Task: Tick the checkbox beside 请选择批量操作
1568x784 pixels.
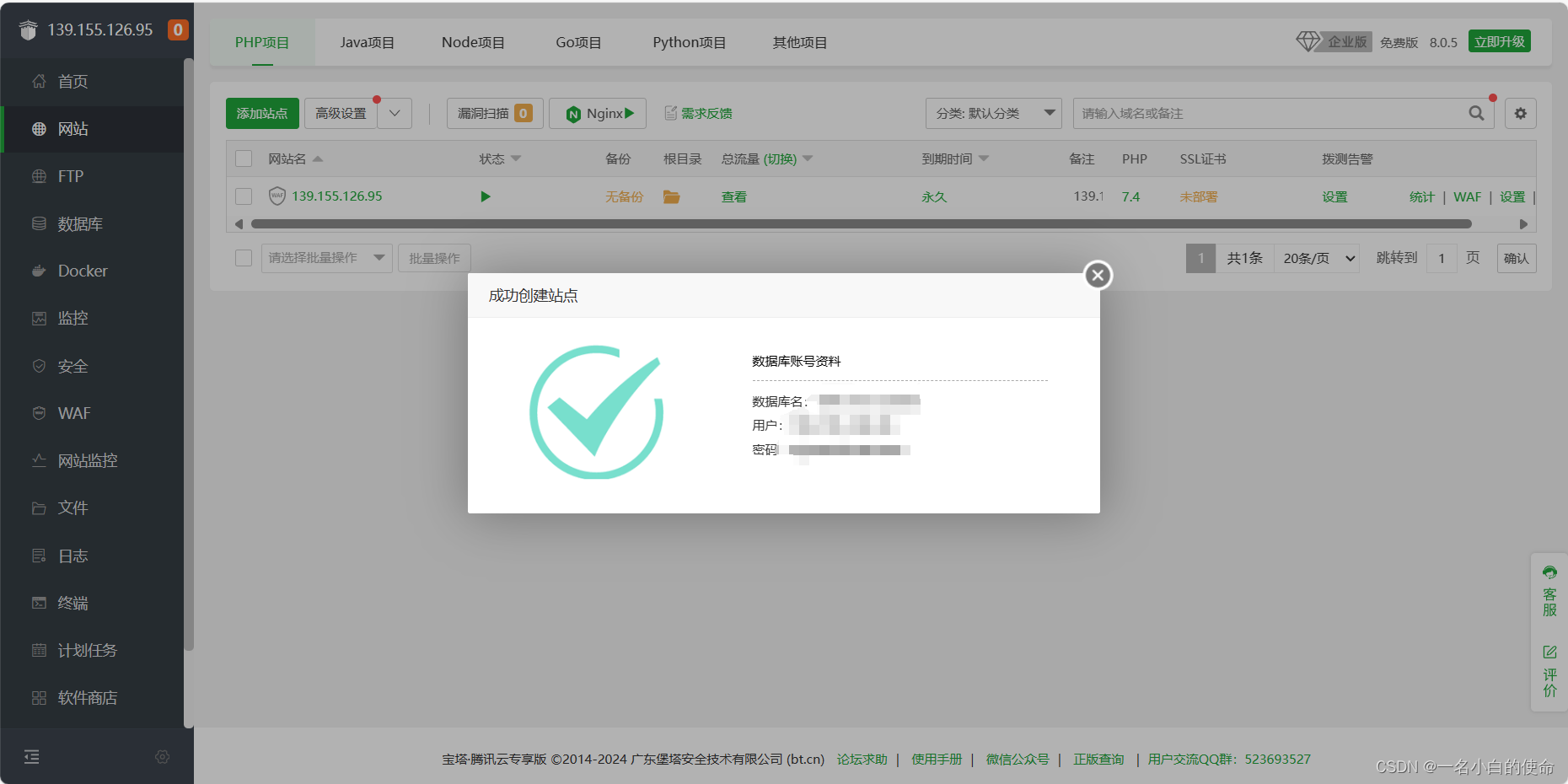Action: pos(244,258)
